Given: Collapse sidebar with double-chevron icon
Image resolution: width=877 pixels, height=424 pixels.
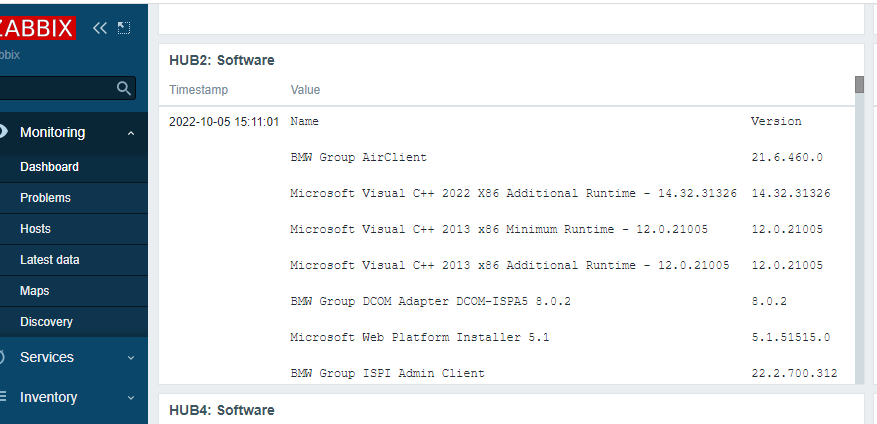Looking at the screenshot, I should point(99,28).
